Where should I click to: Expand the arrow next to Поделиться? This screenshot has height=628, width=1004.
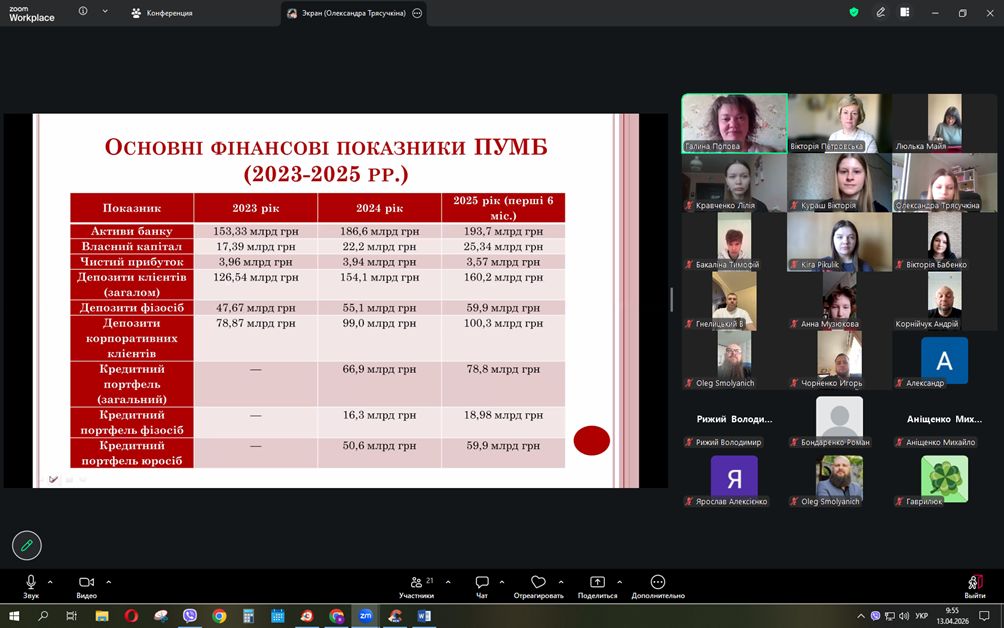[x=619, y=581]
